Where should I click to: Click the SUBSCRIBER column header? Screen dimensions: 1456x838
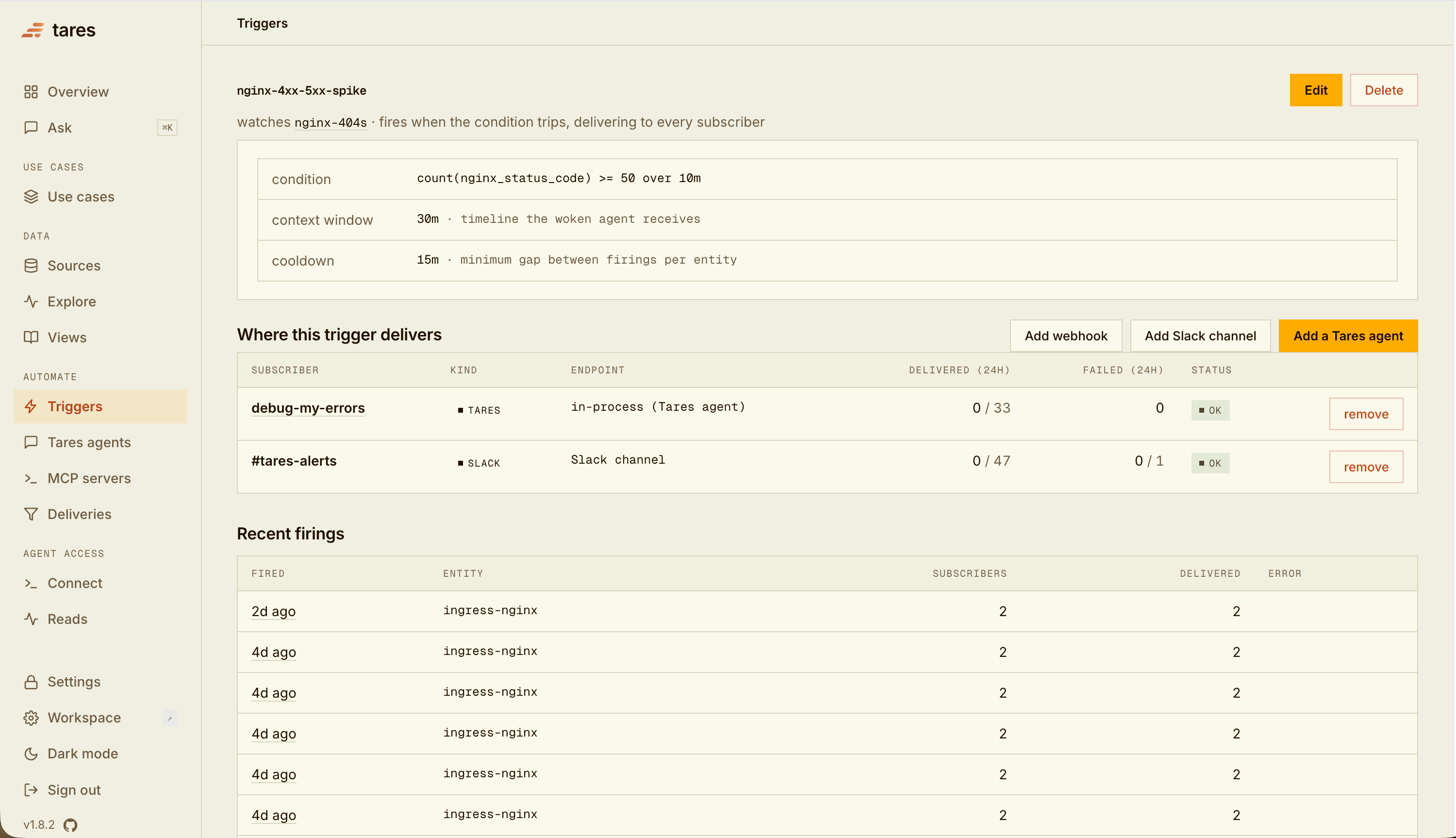click(285, 370)
